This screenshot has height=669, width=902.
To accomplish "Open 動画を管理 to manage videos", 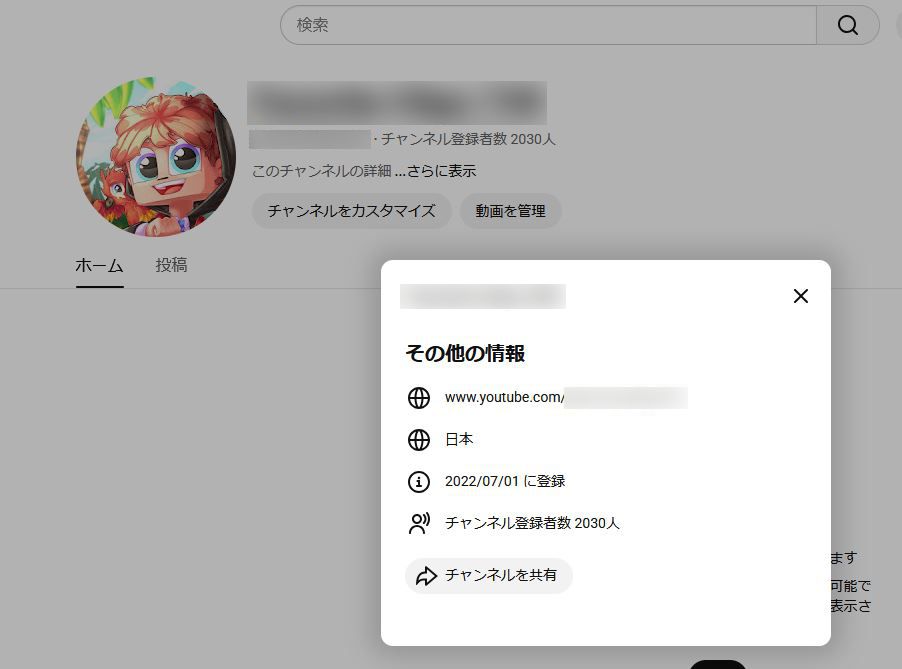I will [510, 211].
